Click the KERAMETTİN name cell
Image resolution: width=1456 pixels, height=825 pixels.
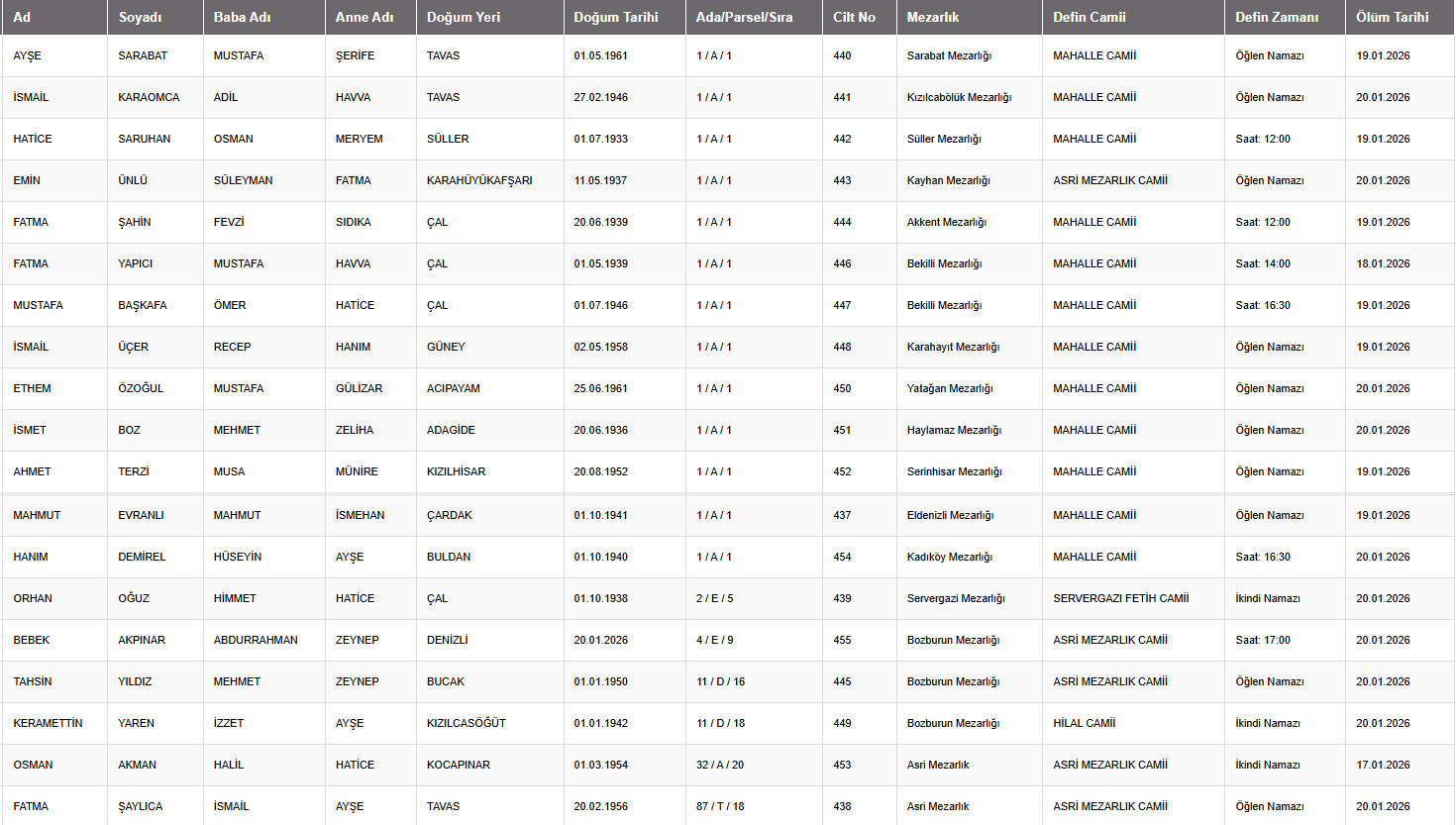[x=48, y=723]
